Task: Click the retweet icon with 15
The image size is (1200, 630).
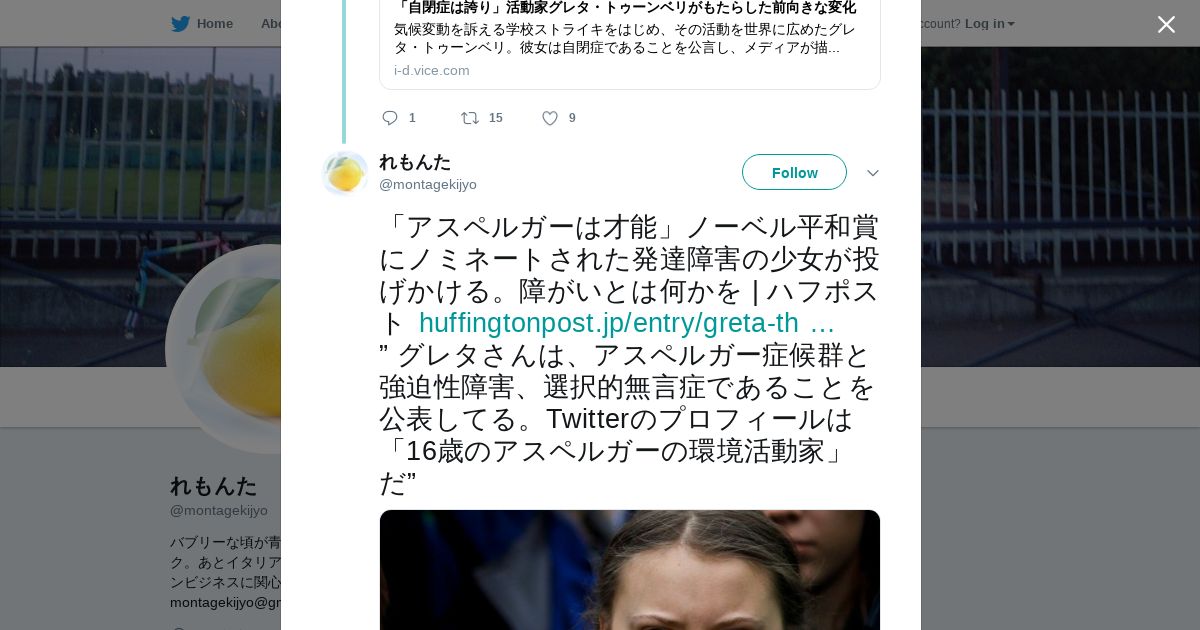Action: click(x=470, y=118)
